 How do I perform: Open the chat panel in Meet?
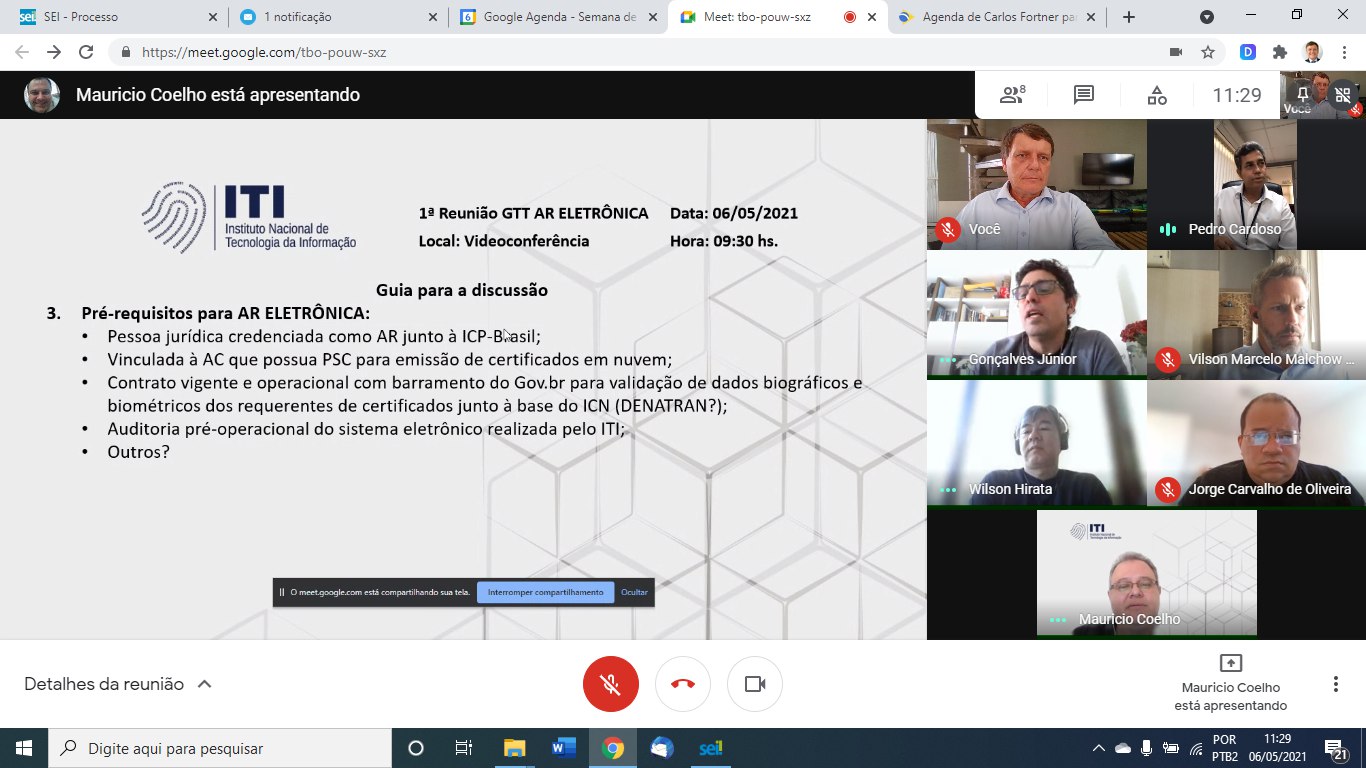coord(1083,95)
